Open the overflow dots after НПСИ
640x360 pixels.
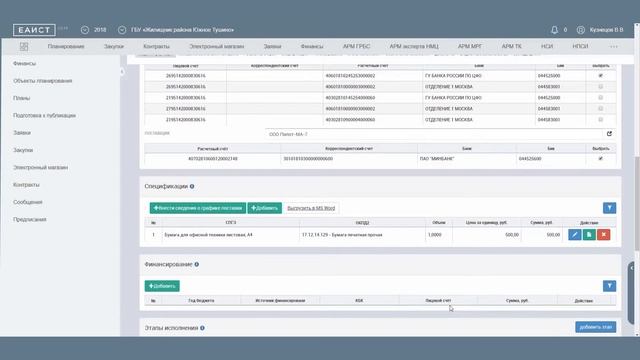[x=613, y=47]
